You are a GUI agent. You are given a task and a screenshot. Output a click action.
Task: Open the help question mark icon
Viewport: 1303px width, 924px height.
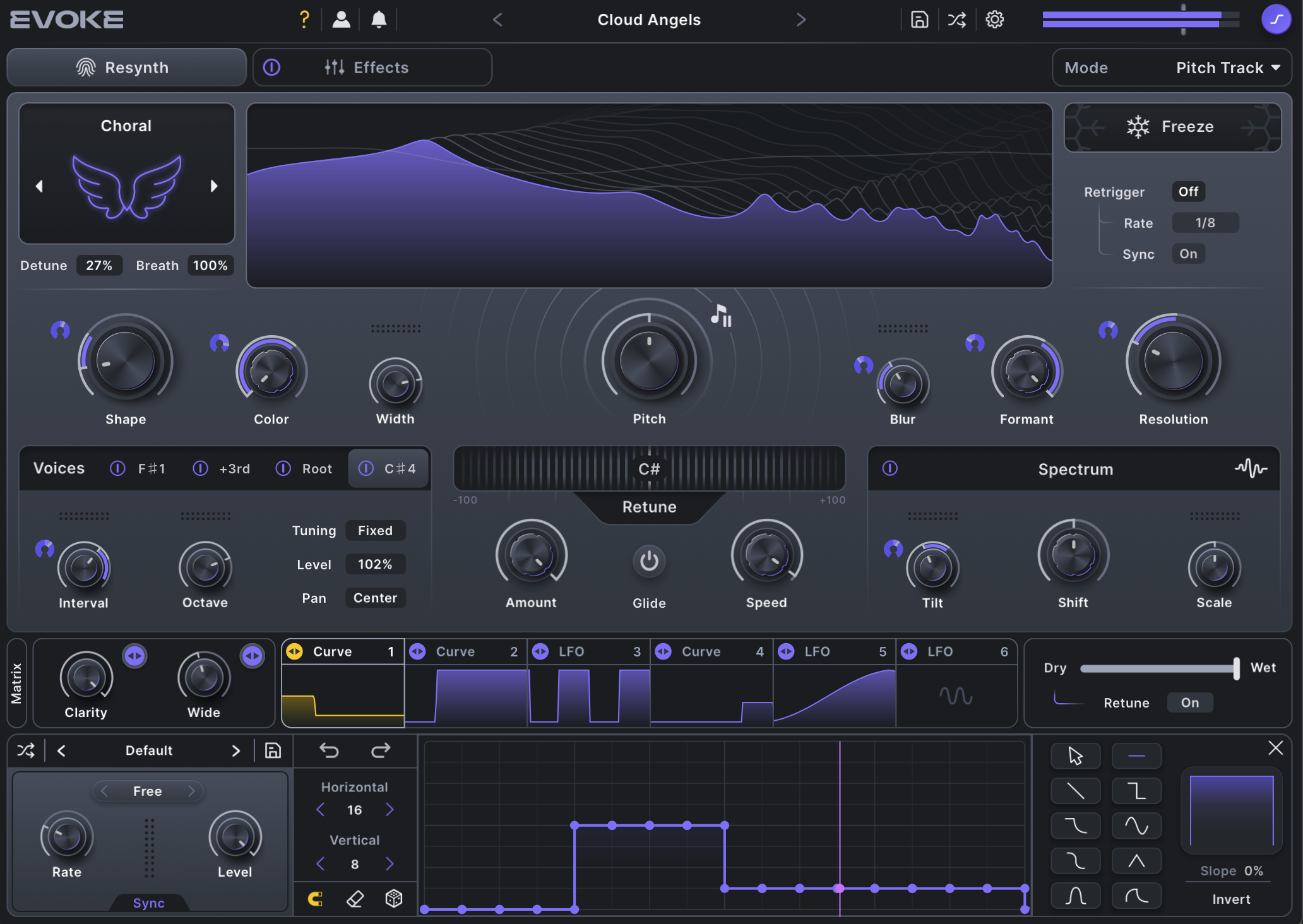click(x=304, y=20)
